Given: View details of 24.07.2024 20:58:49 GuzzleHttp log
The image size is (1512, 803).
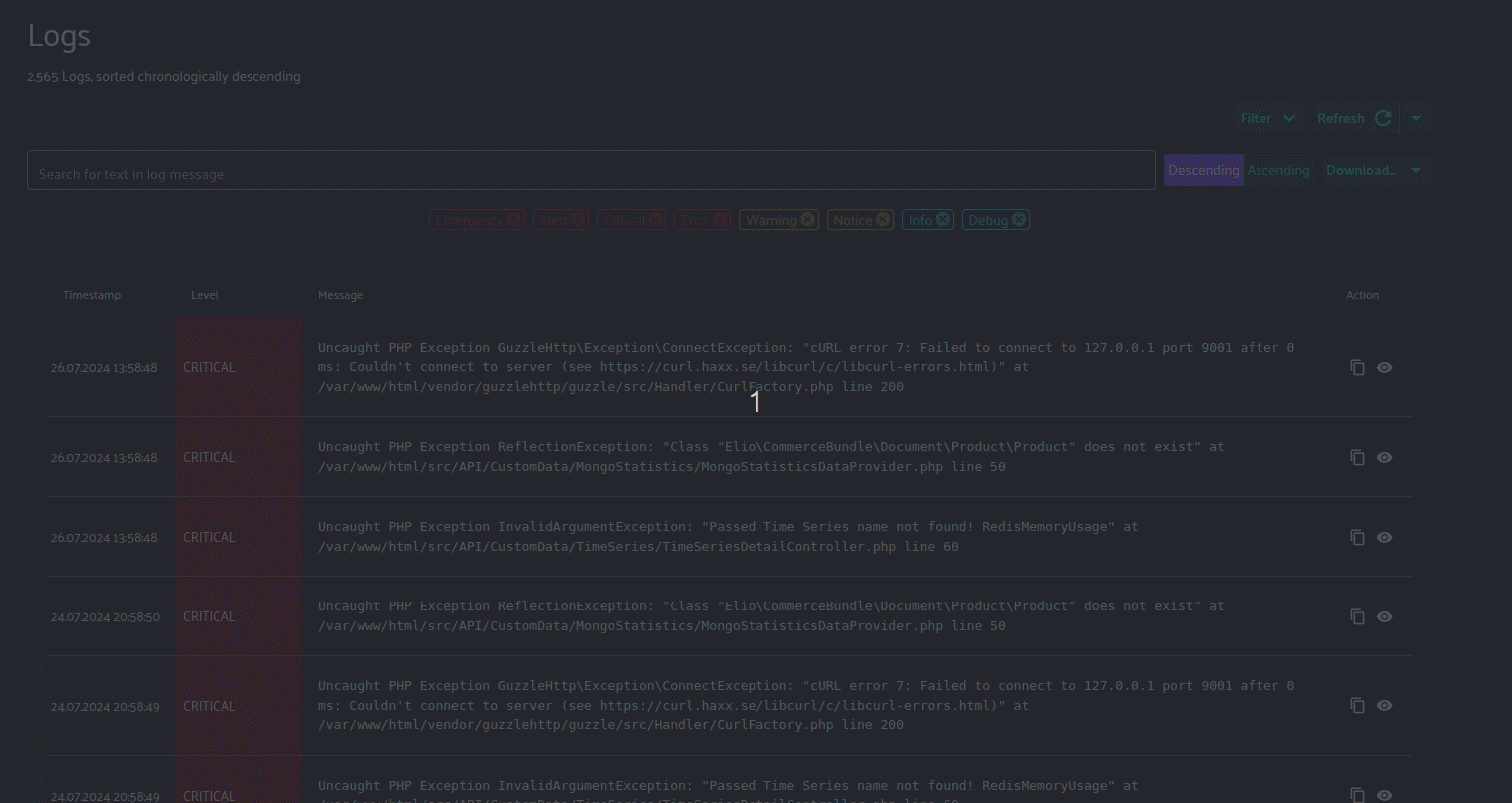Looking at the screenshot, I should 1384,705.
